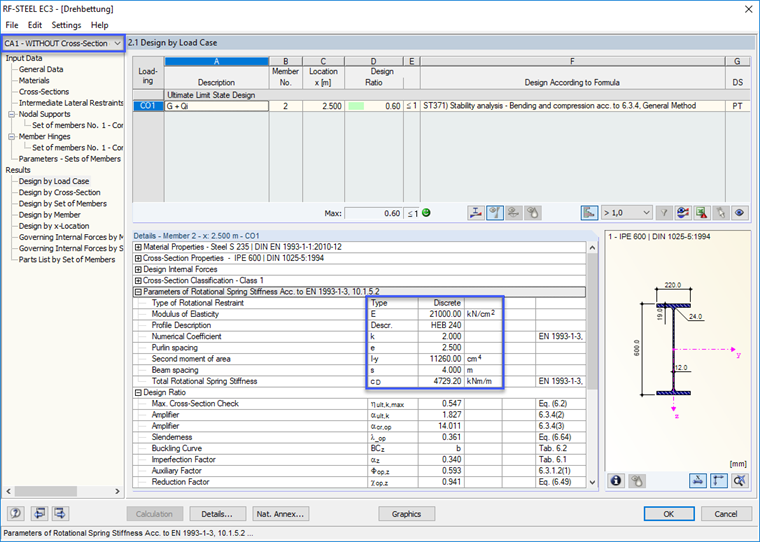Open cross-section info button below IPE 600 graphic
Viewport: 760px width, 542px height.
tap(616, 480)
